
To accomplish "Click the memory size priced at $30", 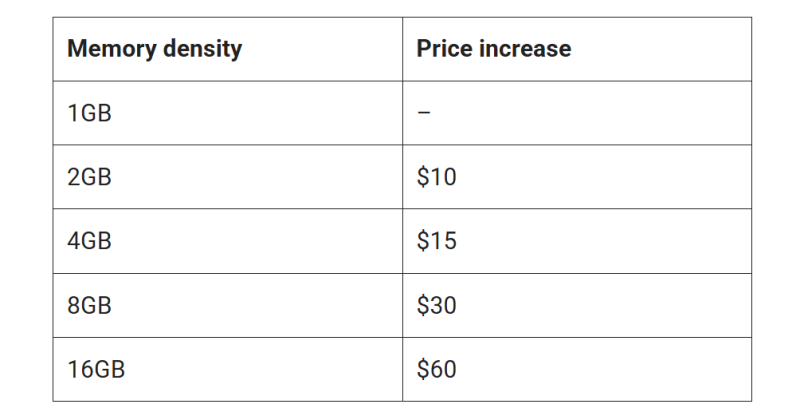I will click(x=89, y=305).
